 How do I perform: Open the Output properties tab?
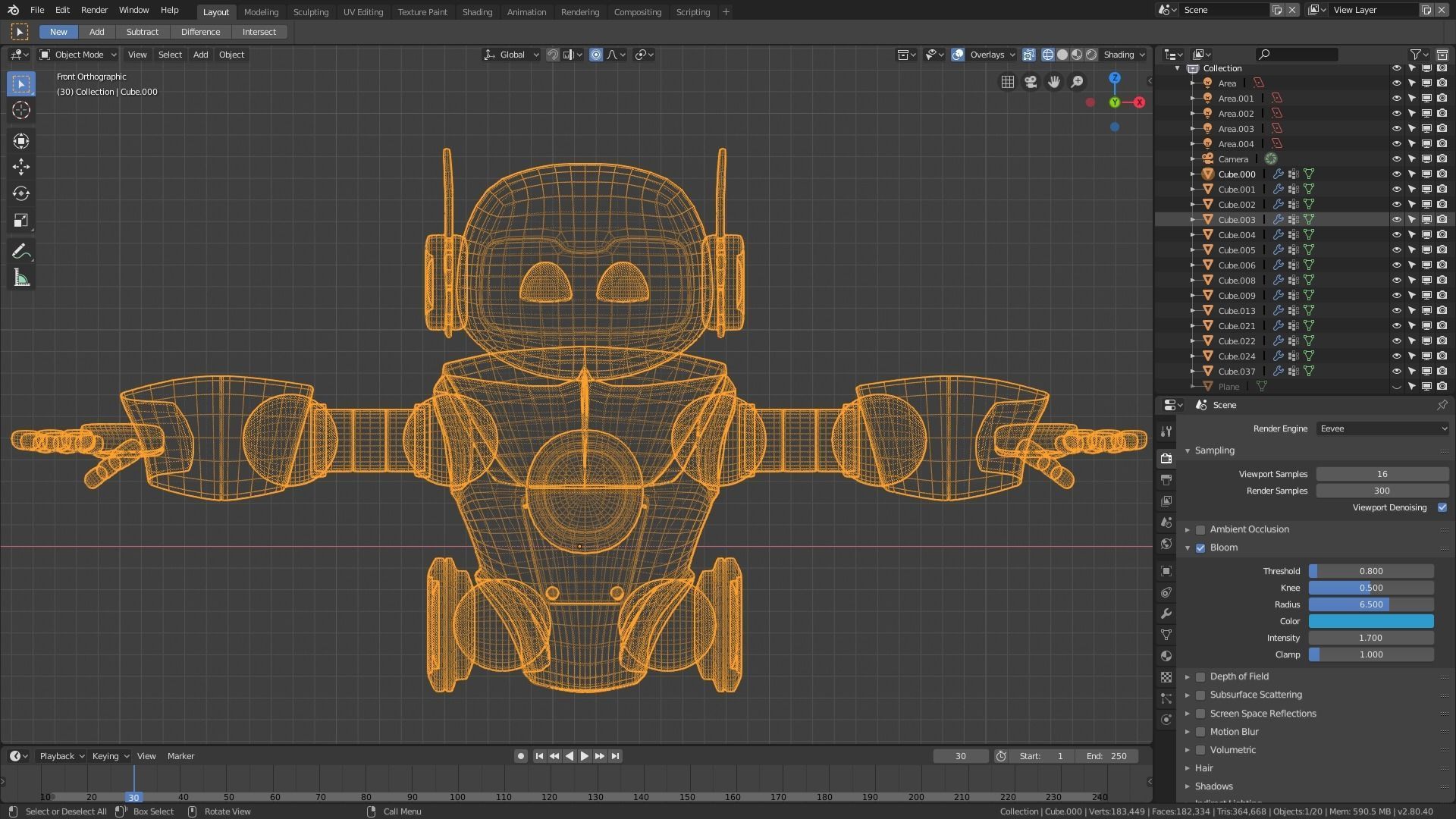click(x=1166, y=480)
